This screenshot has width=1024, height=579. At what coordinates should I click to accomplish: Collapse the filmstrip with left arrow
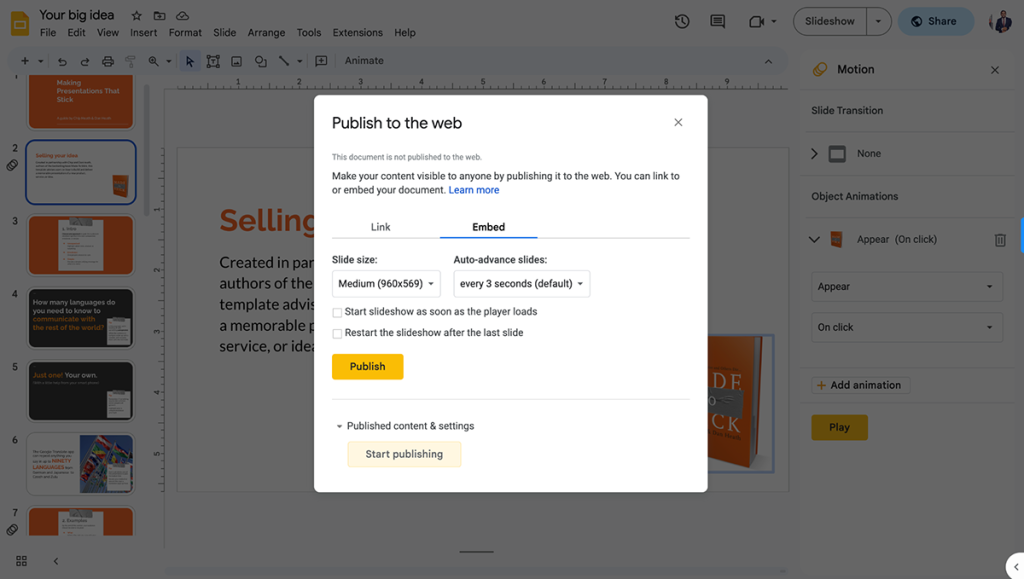[x=56, y=561]
